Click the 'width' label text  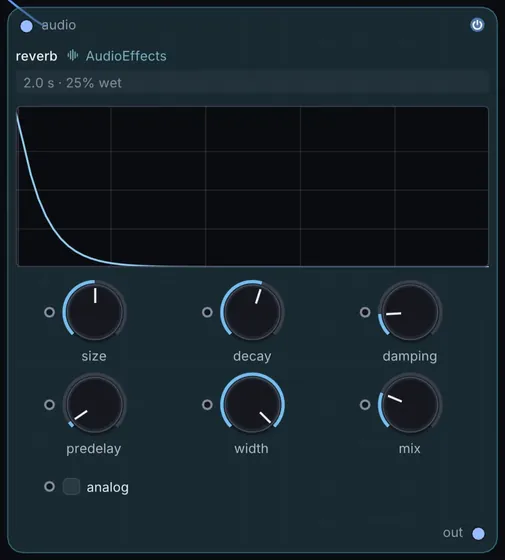[251, 449]
